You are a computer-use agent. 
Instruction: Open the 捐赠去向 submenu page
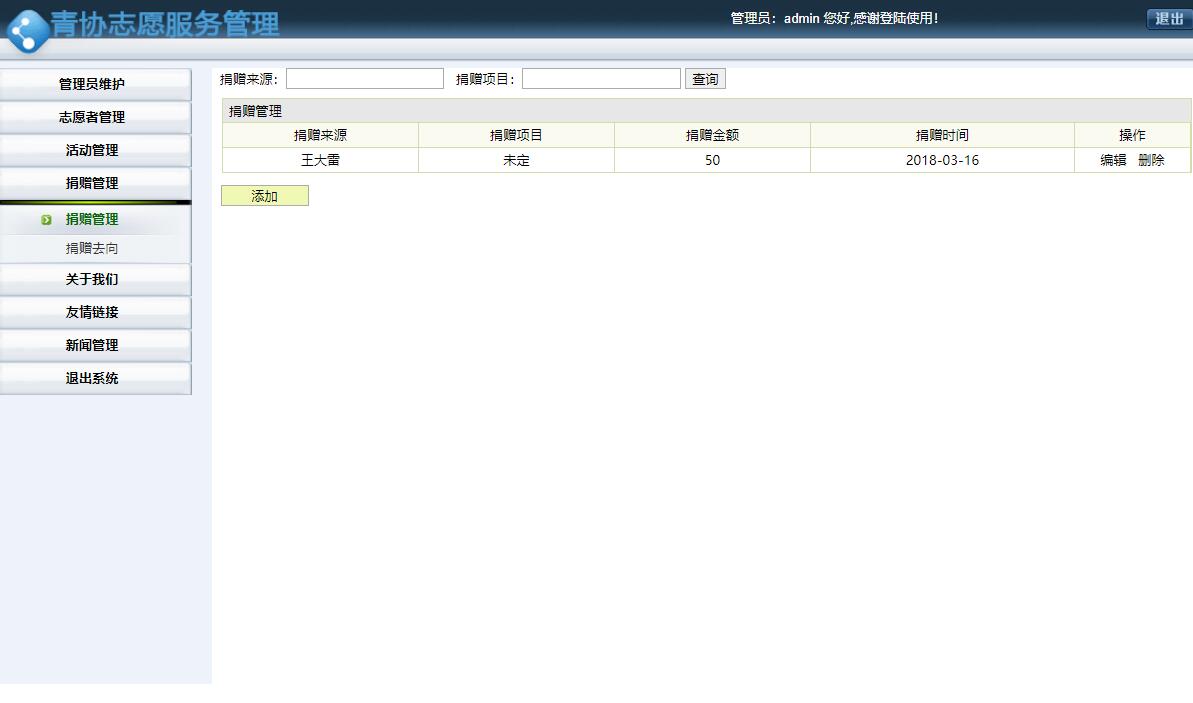click(x=93, y=248)
